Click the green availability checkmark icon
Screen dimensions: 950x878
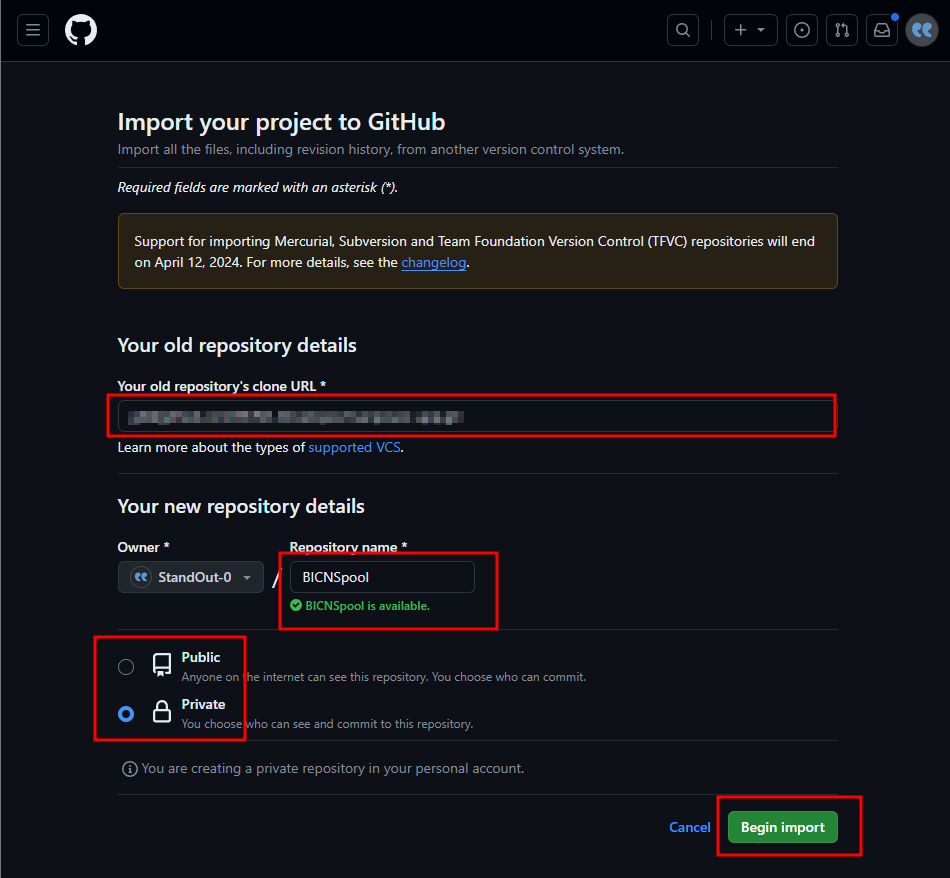pos(296,605)
